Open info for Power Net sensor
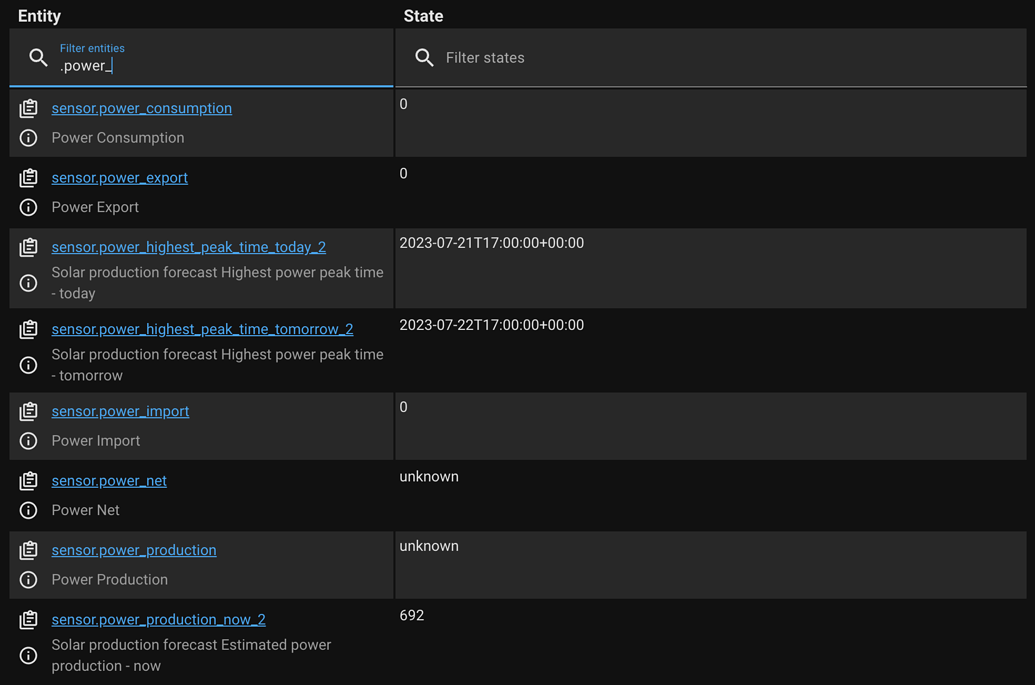1035x685 pixels. (28, 510)
